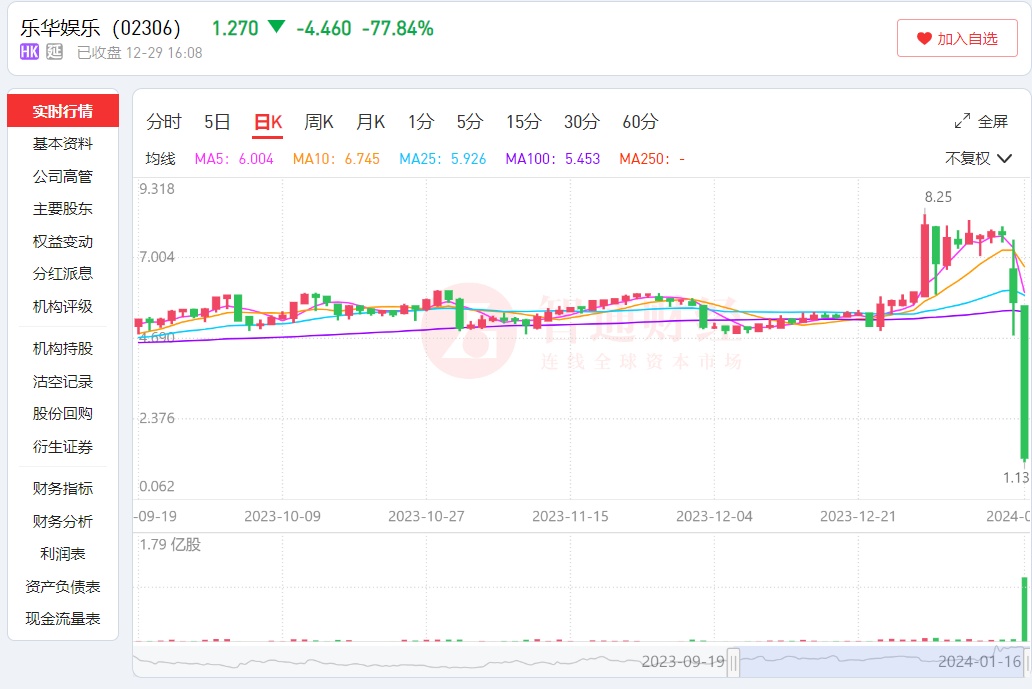
Task: Click the 延 delayed quote badge
Action: pos(55,52)
